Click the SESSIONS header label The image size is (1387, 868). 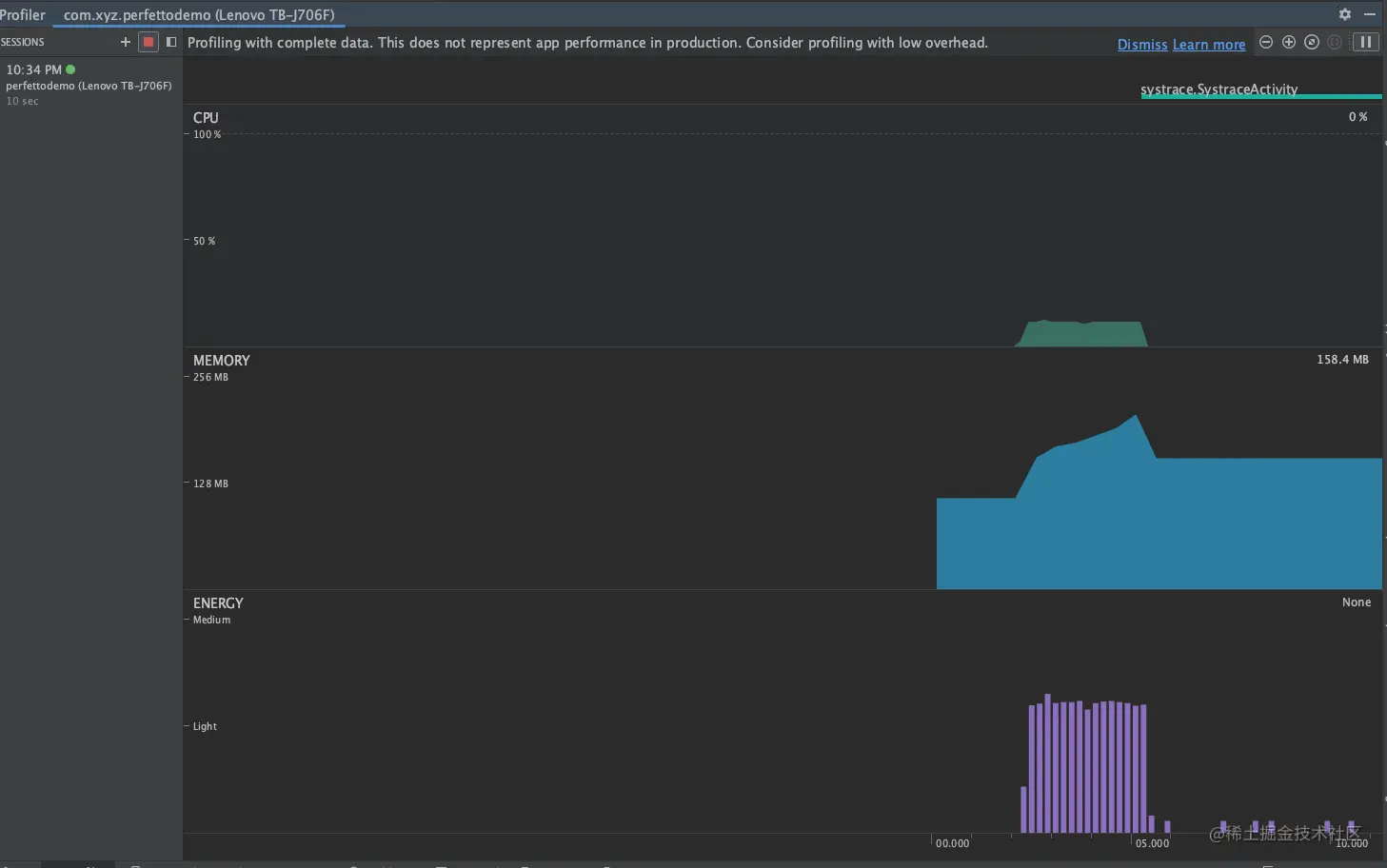pos(23,42)
